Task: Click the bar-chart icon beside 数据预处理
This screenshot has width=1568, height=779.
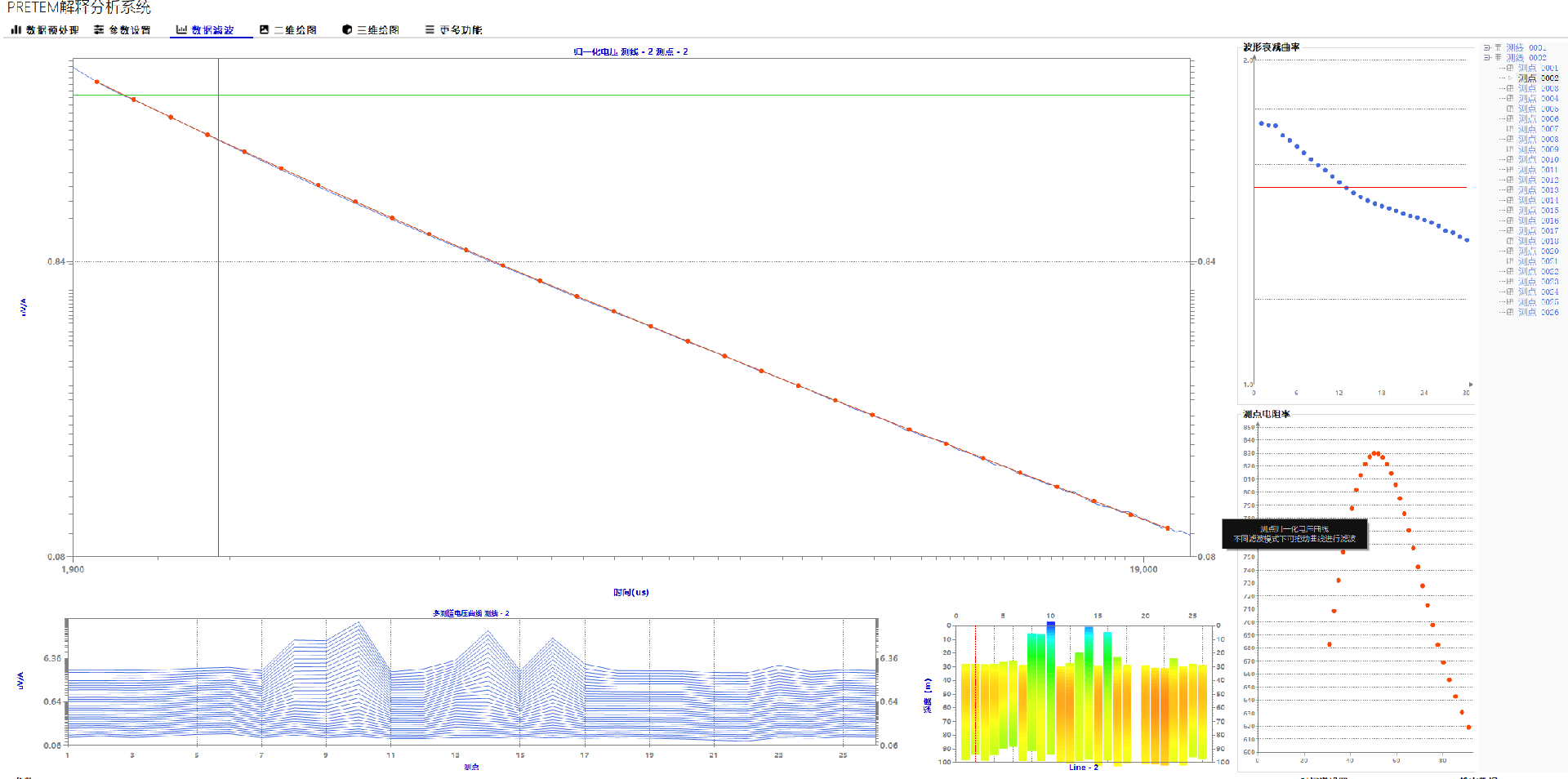Action: [x=16, y=30]
